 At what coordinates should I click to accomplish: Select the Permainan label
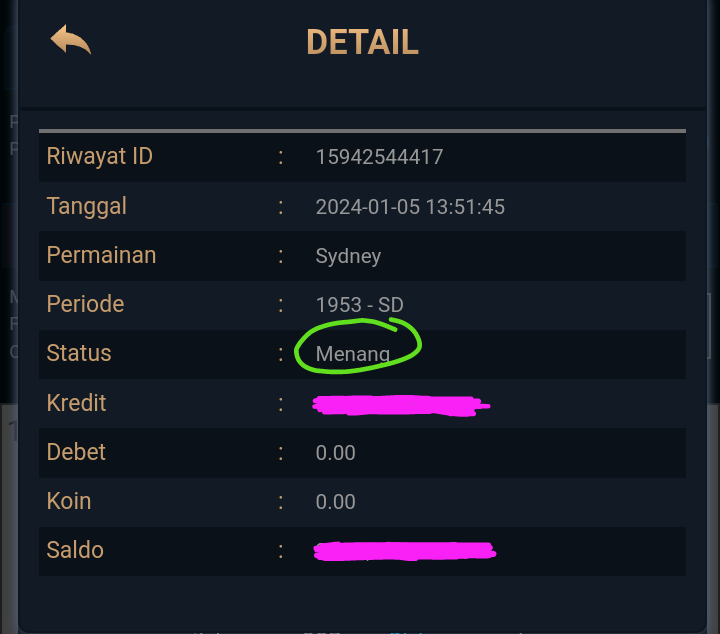click(102, 256)
